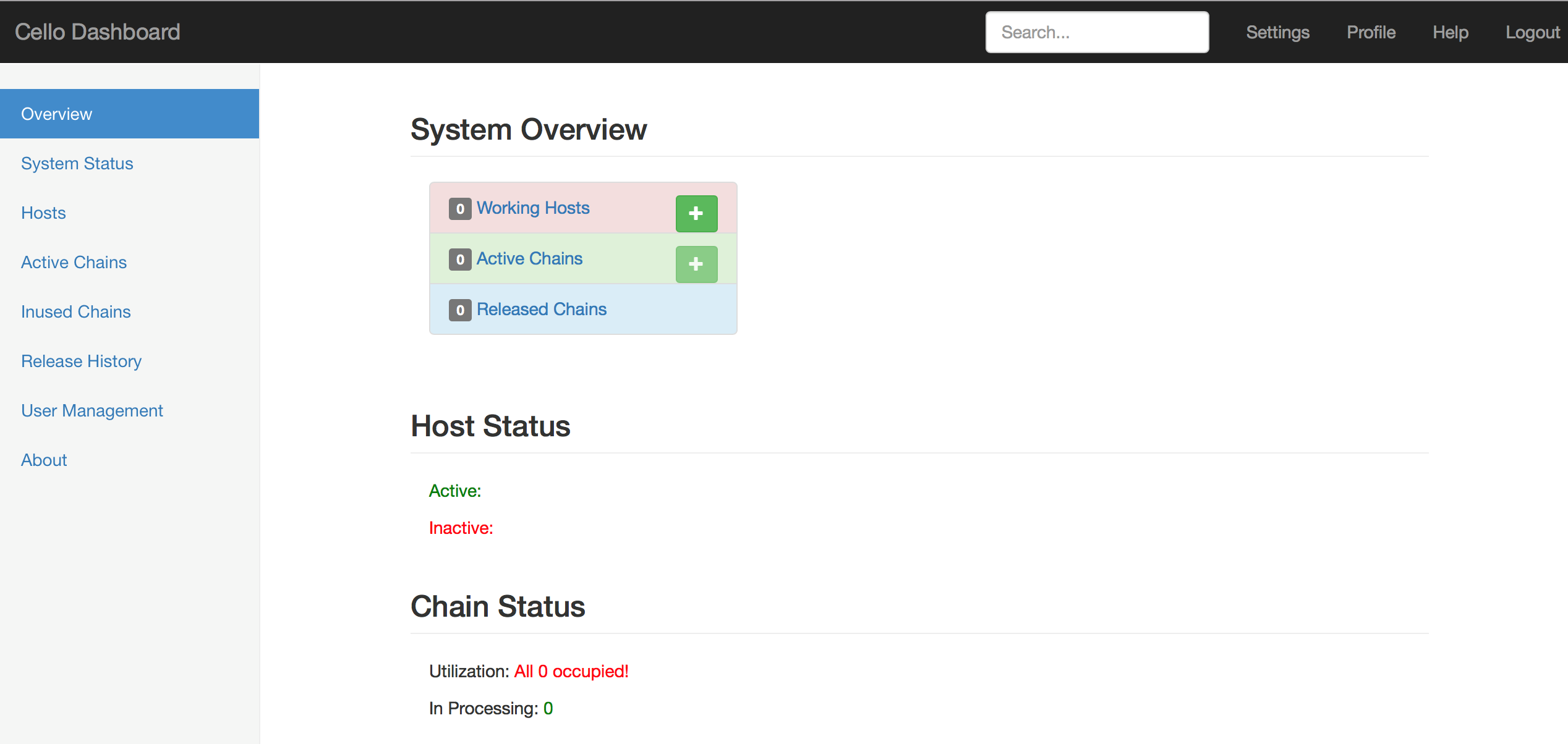1568x744 pixels.
Task: Navigate to Active Chains in sidebar
Action: click(74, 263)
